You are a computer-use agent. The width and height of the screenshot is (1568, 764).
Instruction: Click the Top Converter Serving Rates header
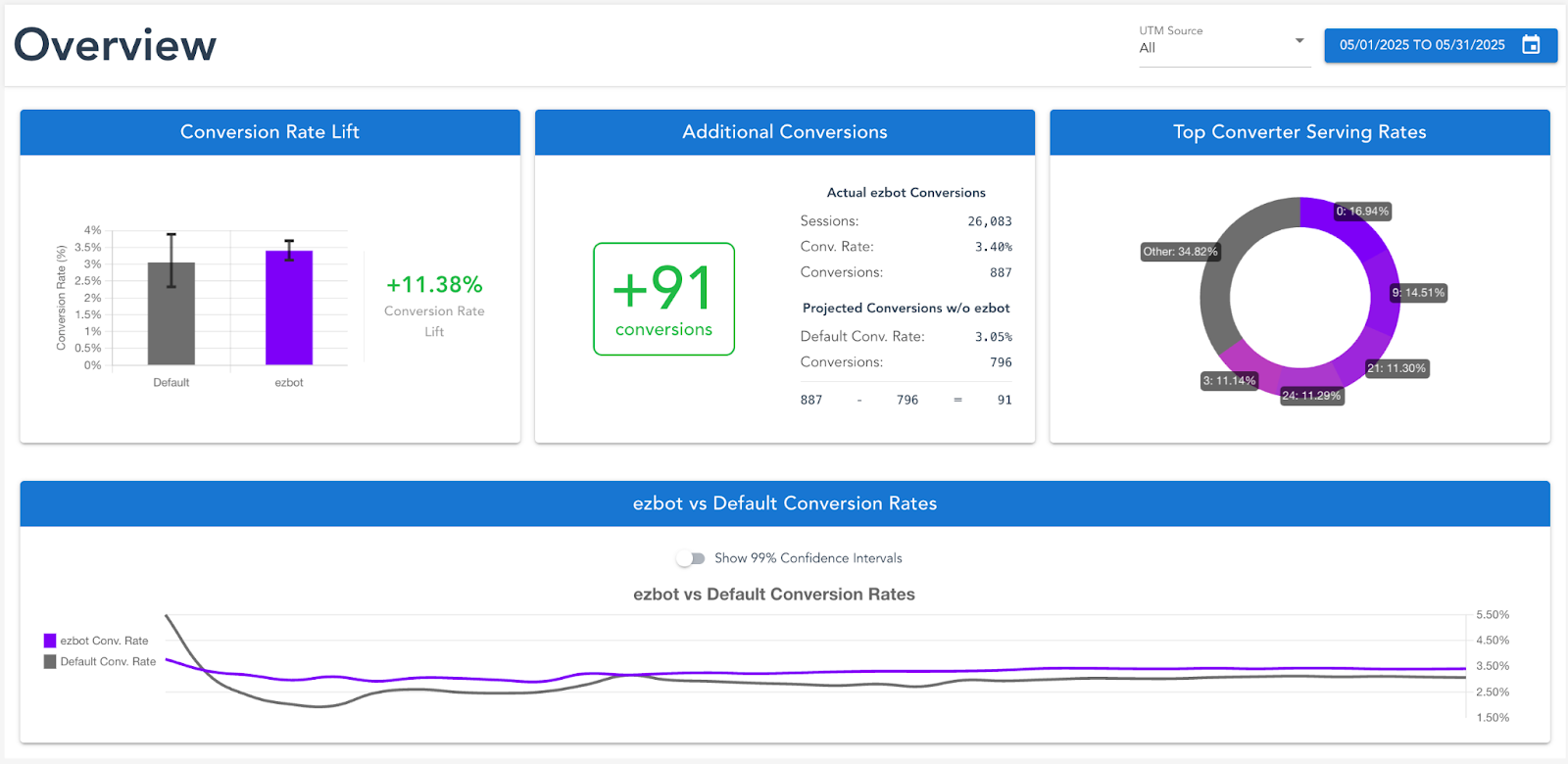coord(1299,132)
